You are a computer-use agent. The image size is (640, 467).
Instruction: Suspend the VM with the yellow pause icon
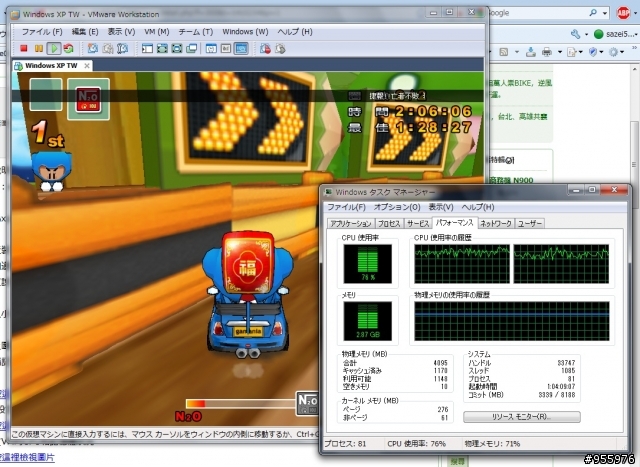pyautogui.click(x=39, y=49)
